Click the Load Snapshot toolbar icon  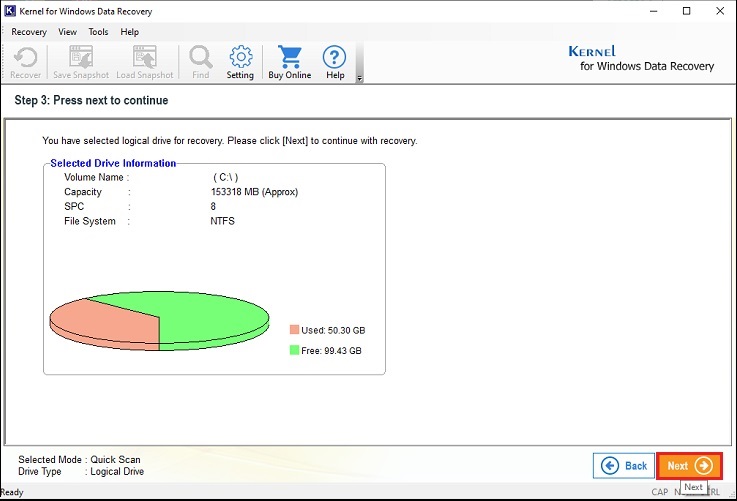click(x=145, y=62)
